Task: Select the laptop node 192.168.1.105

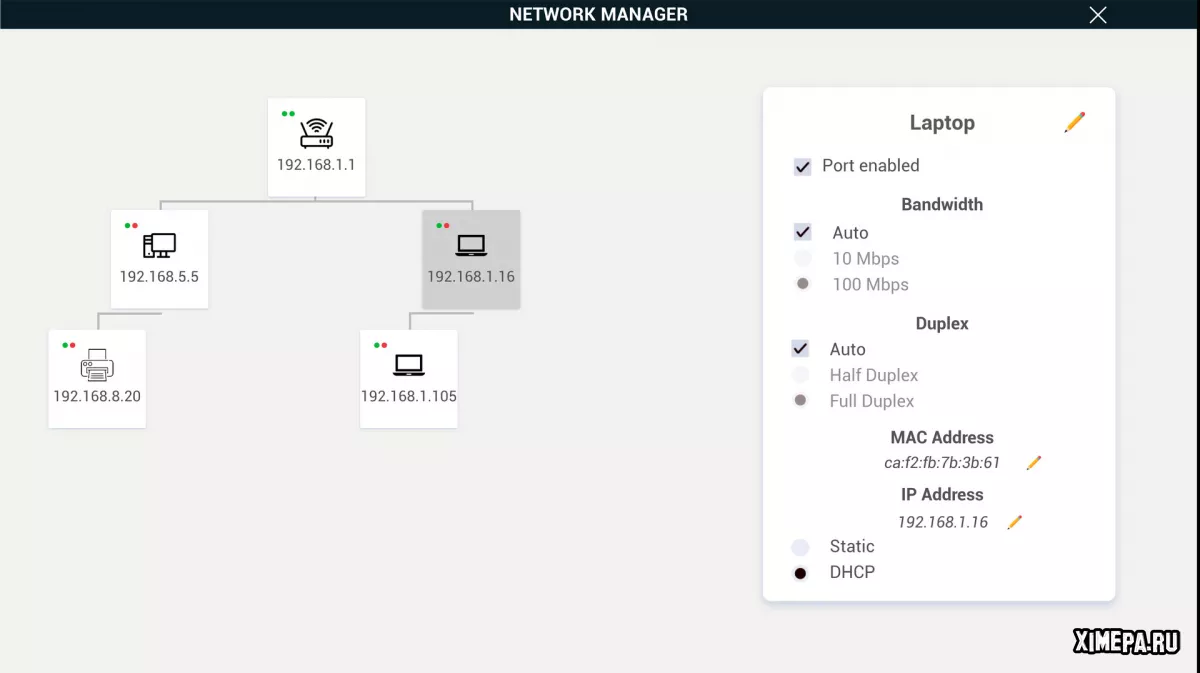Action: (408, 378)
